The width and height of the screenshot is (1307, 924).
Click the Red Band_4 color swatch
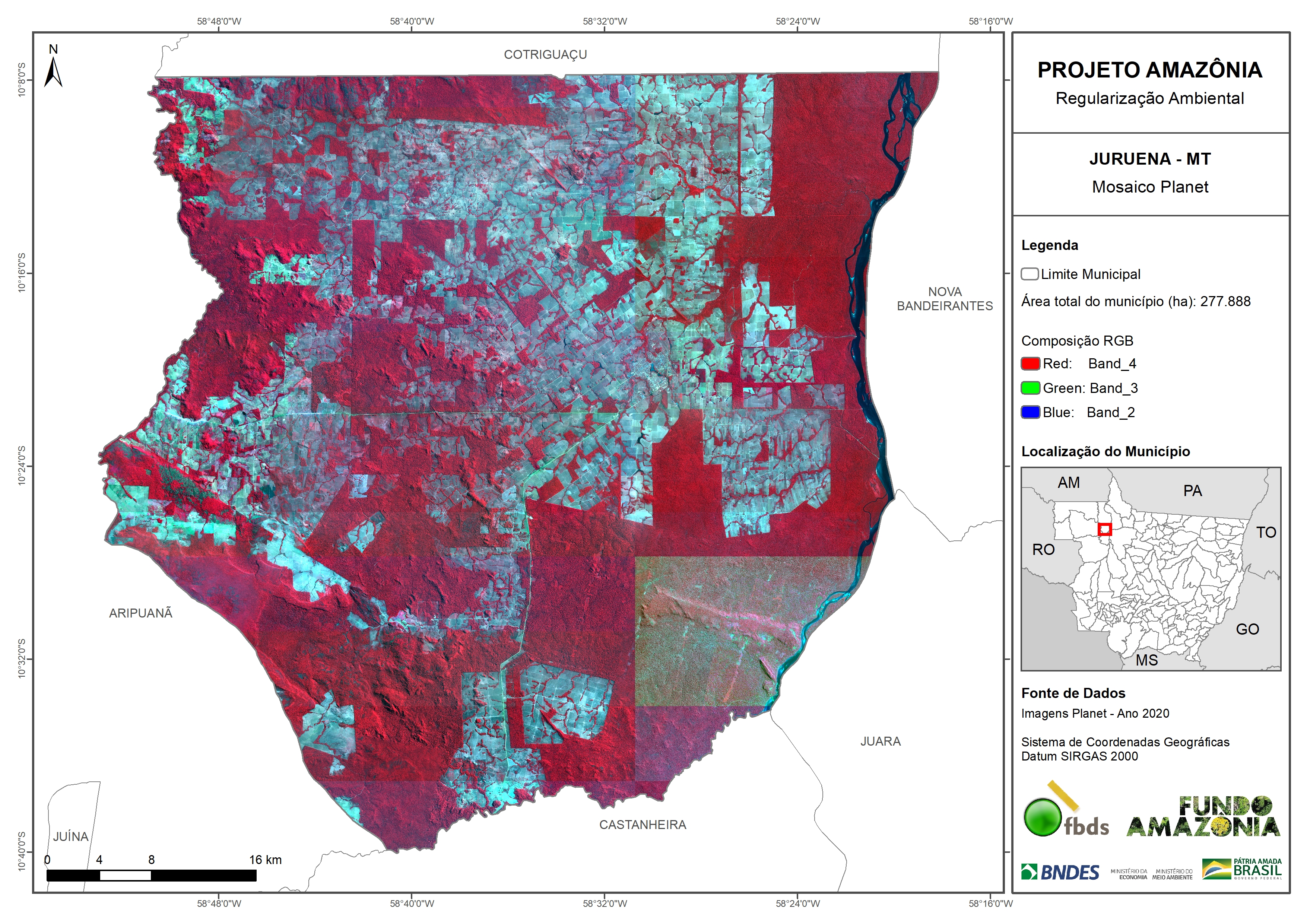click(x=1030, y=363)
